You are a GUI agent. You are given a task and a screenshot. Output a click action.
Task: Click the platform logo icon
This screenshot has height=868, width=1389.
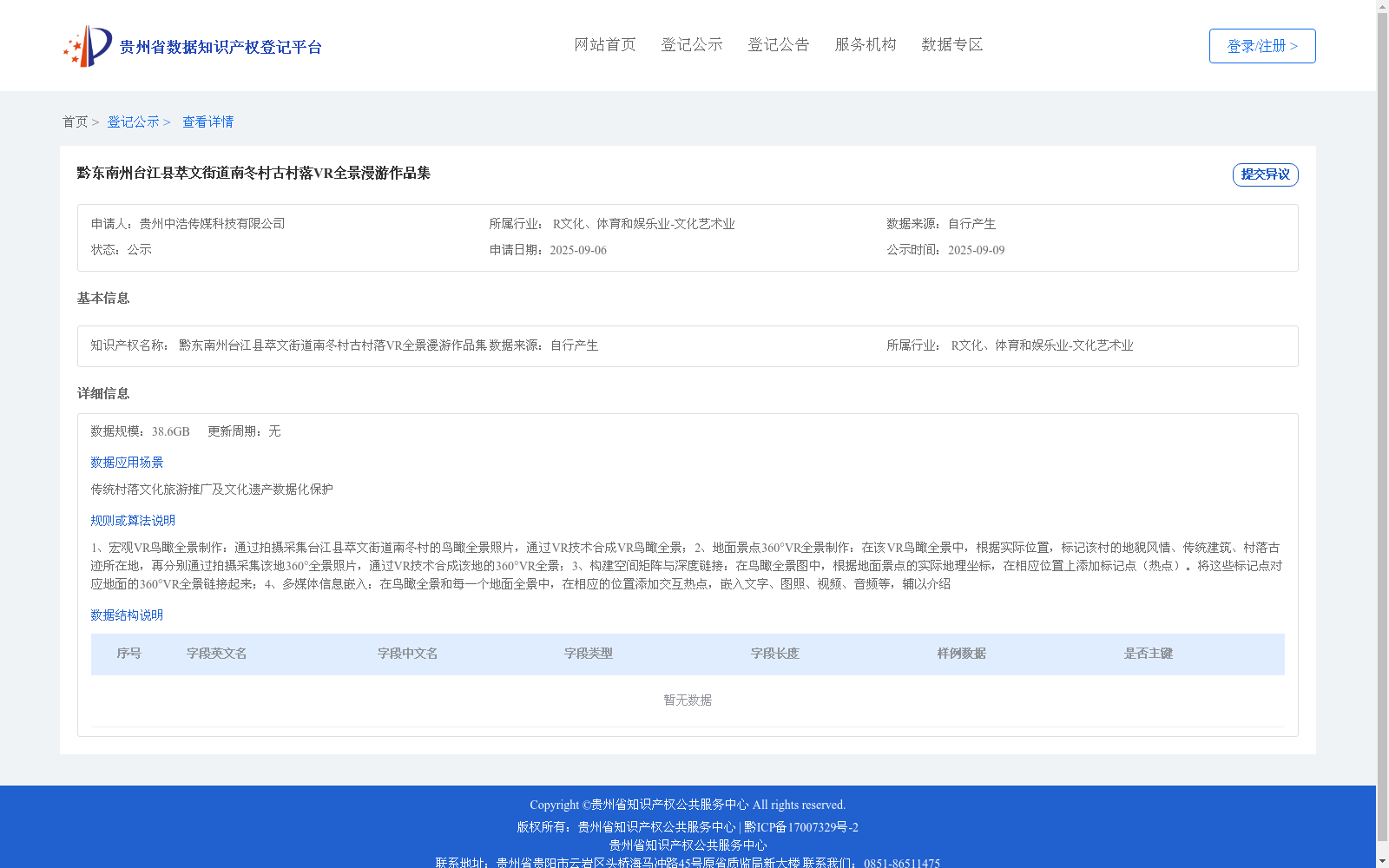click(x=88, y=46)
